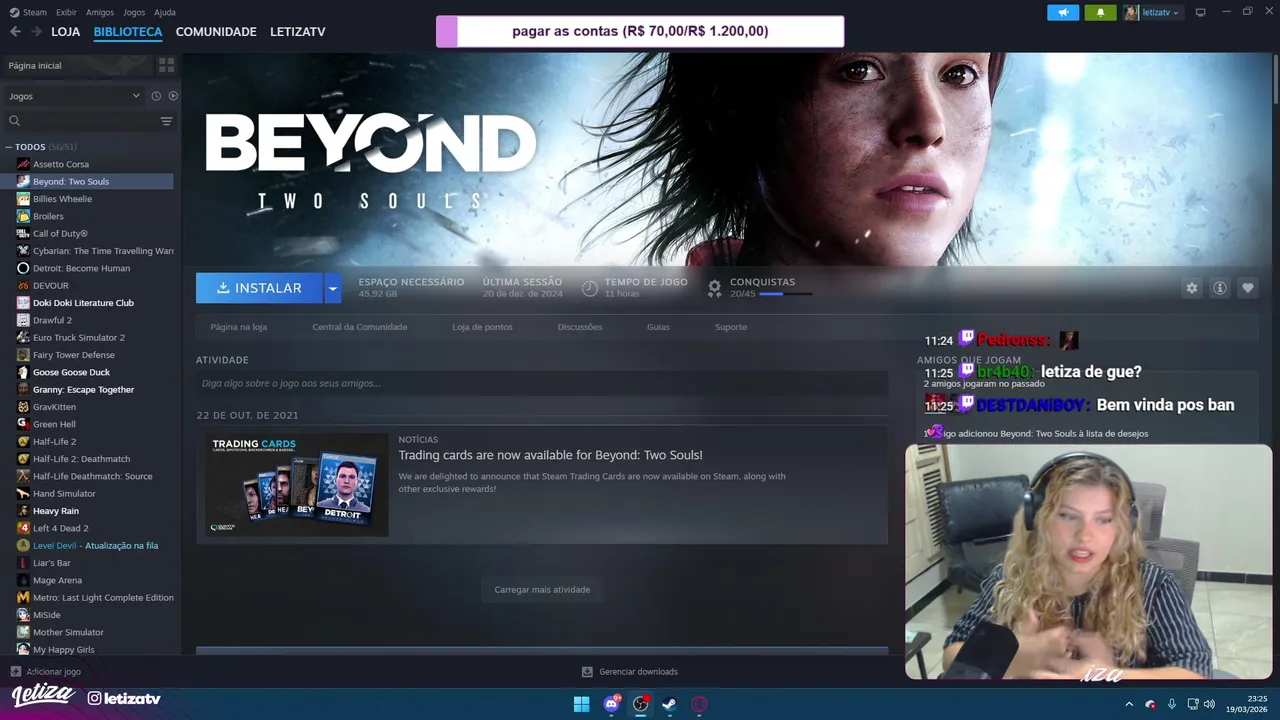Screen dimensions: 1280x720
Task: Click the Detroit: Become Human icon
Action: click(23, 268)
